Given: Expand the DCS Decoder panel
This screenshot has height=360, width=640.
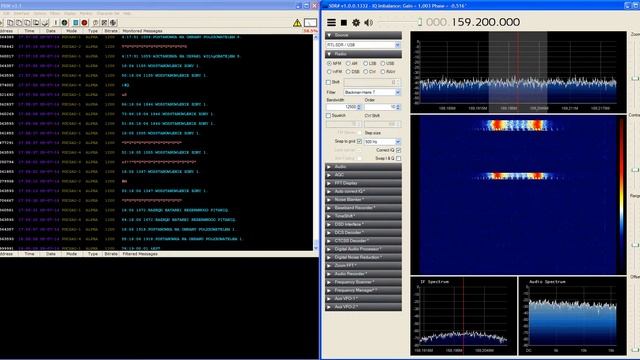Looking at the screenshot, I should [x=363, y=232].
